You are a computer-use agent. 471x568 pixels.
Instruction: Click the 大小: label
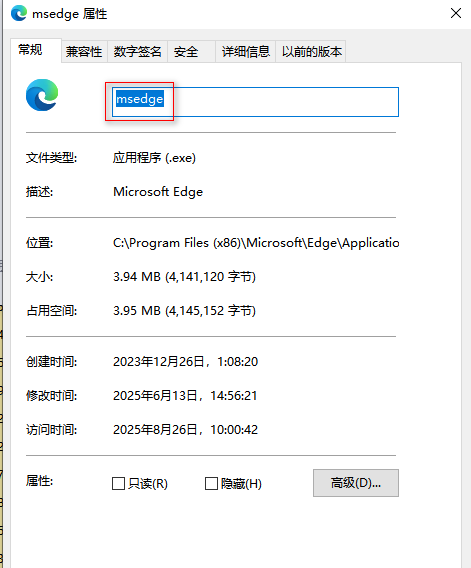point(39,277)
